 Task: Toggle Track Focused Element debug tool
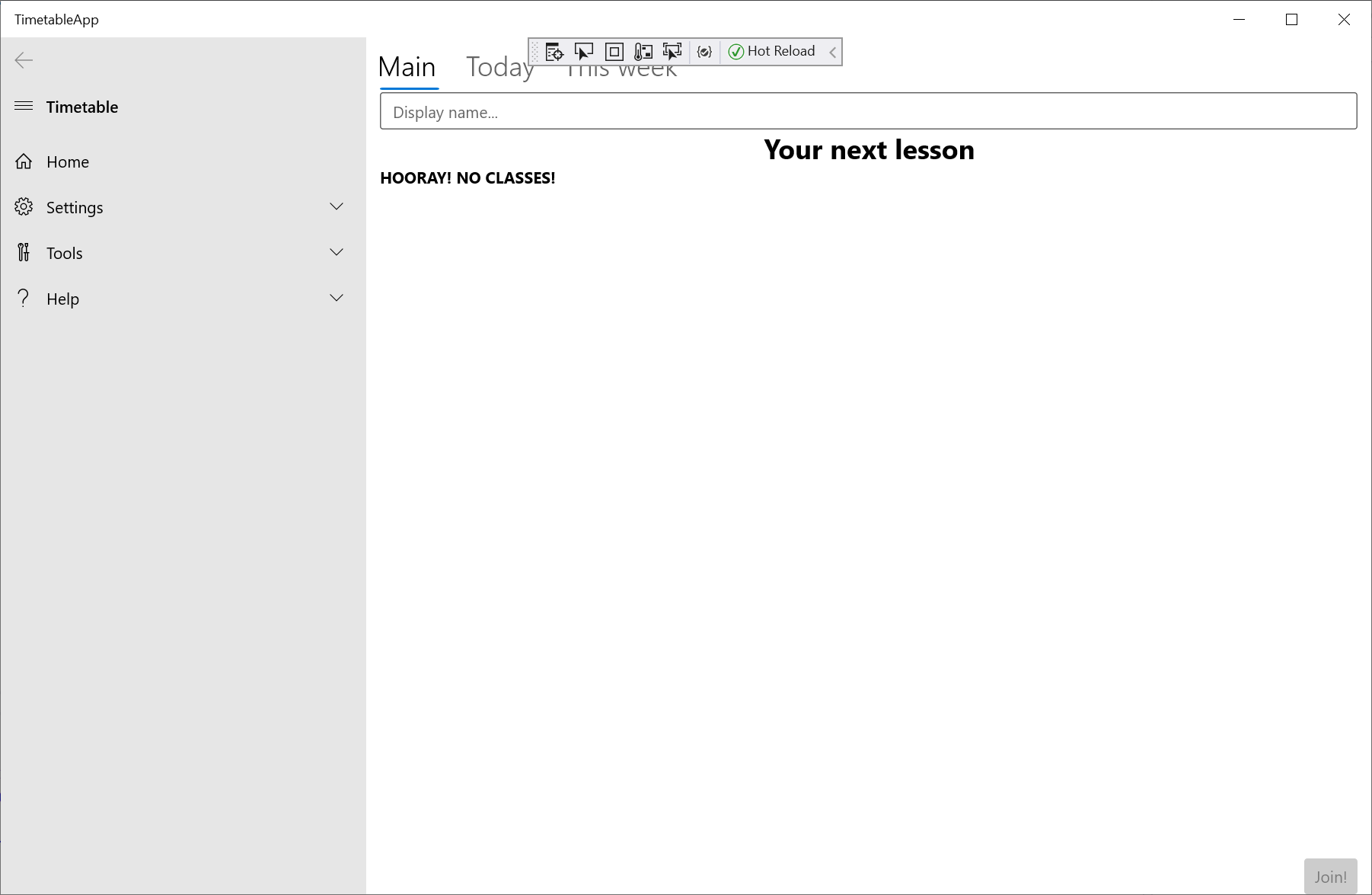click(643, 52)
